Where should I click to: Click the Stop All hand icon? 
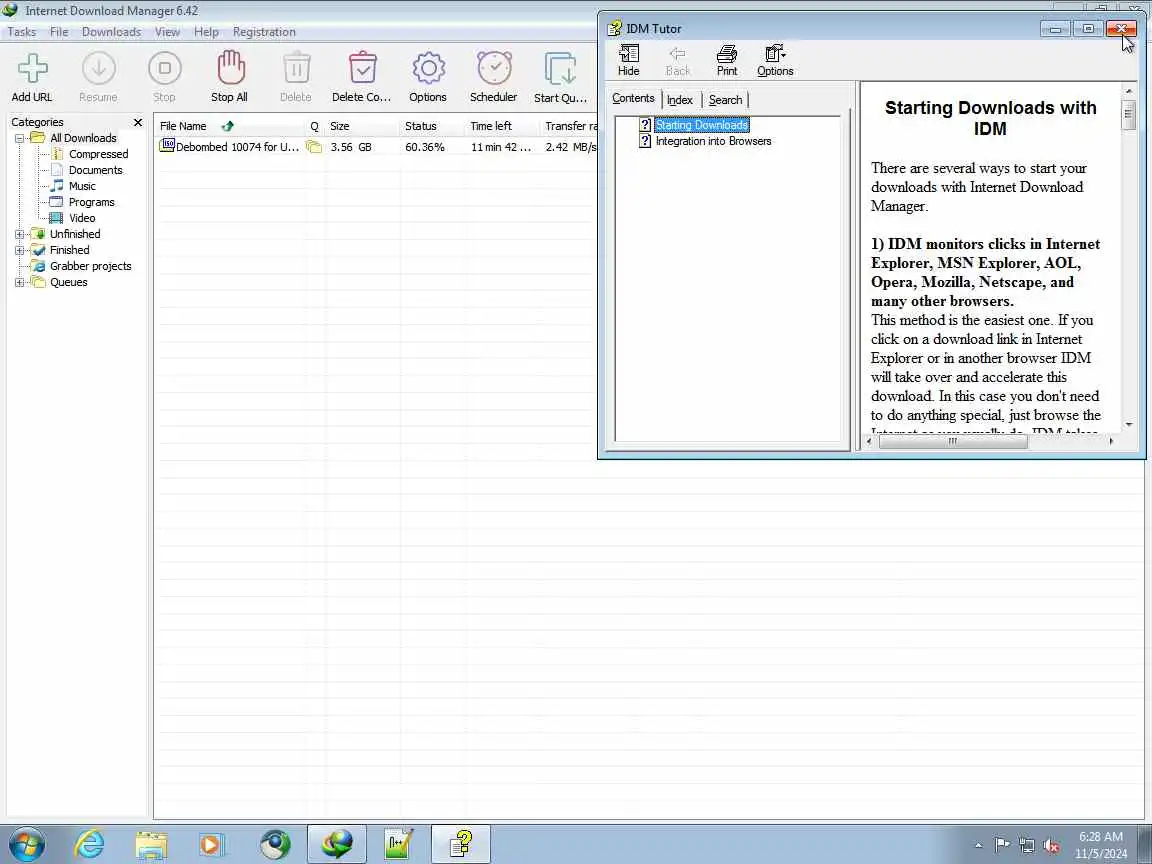click(x=229, y=76)
